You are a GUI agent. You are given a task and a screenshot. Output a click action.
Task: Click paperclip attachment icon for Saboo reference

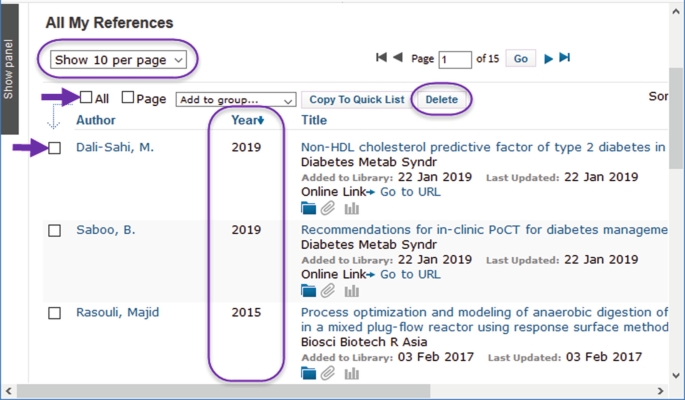[x=329, y=291]
